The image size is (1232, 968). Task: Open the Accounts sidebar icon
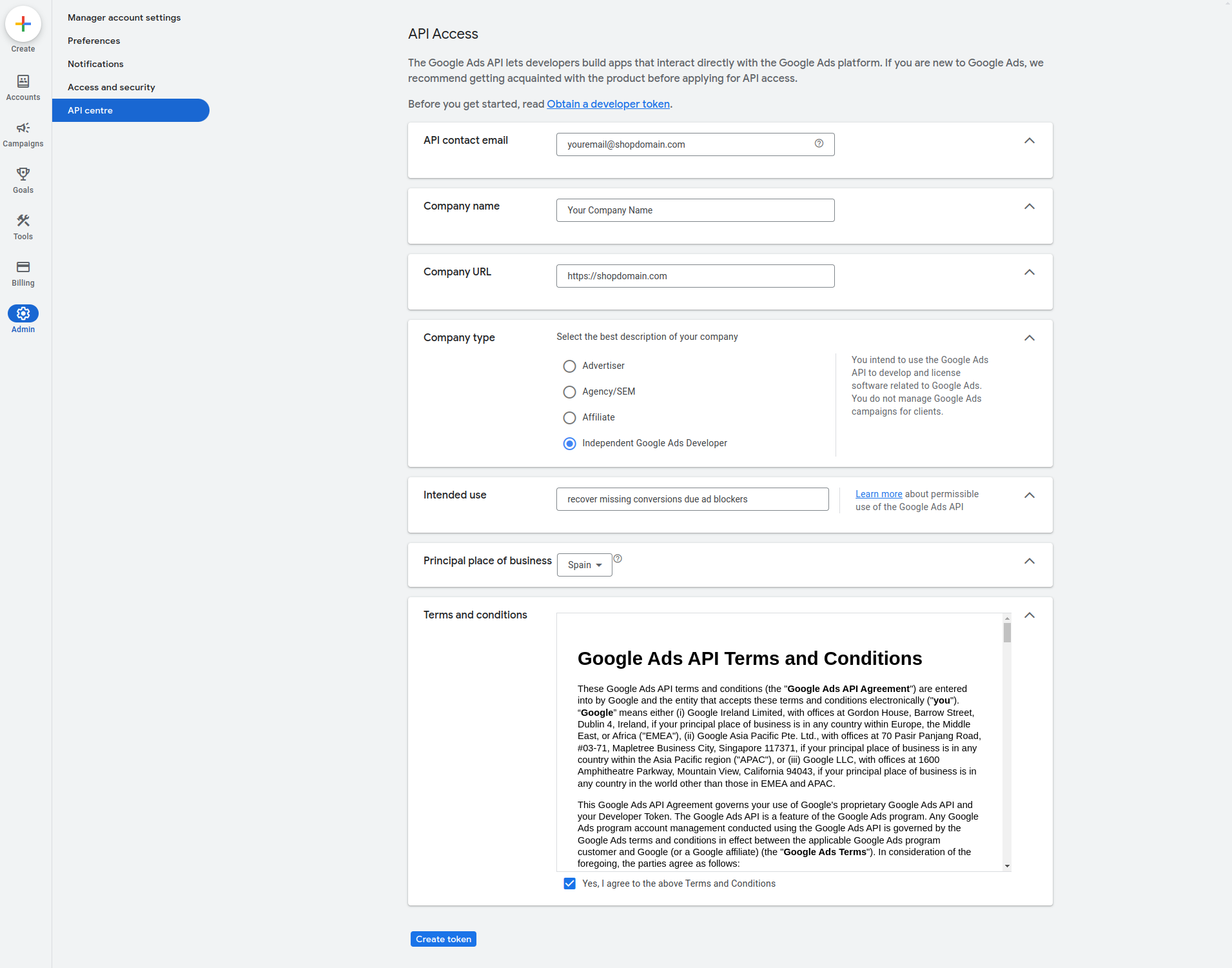point(23,82)
